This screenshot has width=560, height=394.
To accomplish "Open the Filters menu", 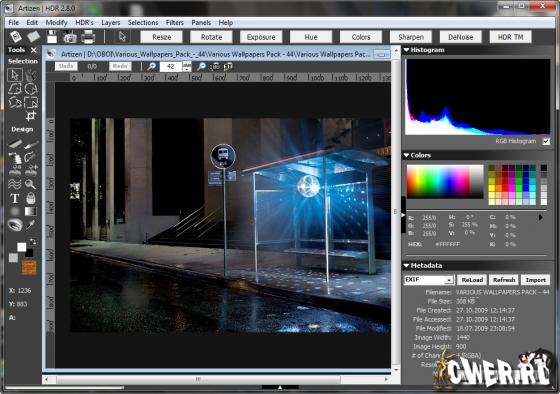I will 175,23.
